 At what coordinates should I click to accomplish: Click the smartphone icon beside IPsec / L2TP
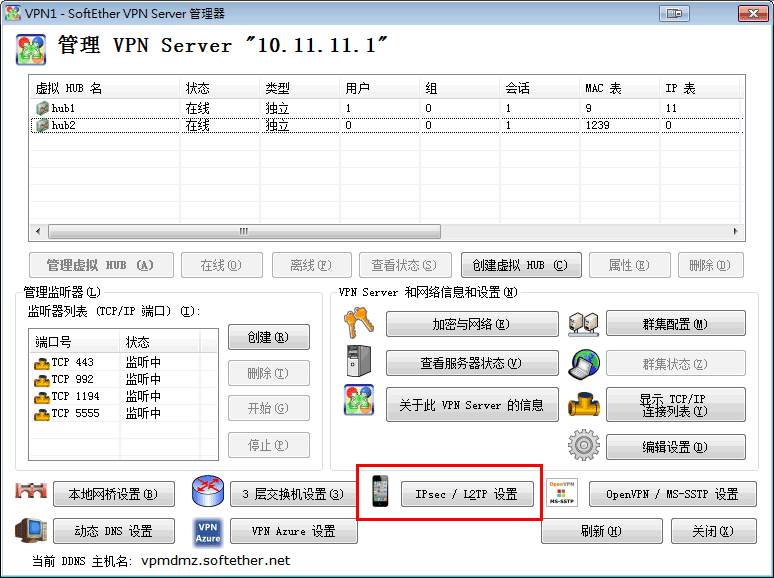pos(380,491)
